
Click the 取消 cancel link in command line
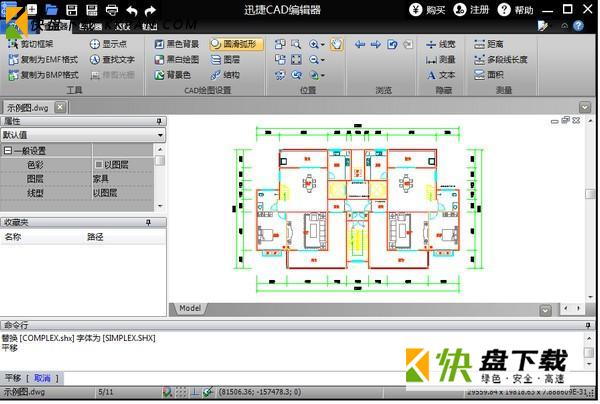coord(42,378)
